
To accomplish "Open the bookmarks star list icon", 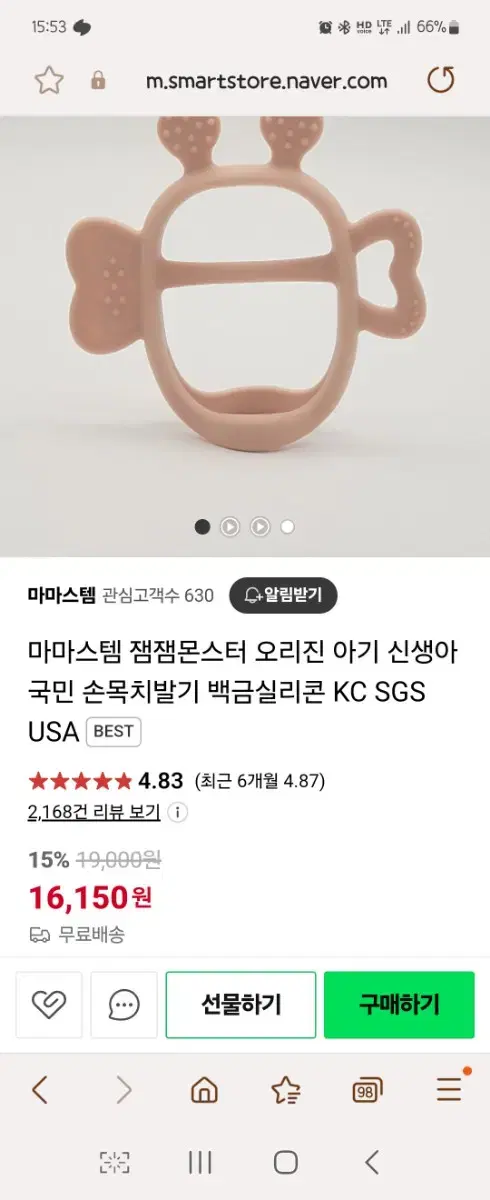I will [x=286, y=1089].
